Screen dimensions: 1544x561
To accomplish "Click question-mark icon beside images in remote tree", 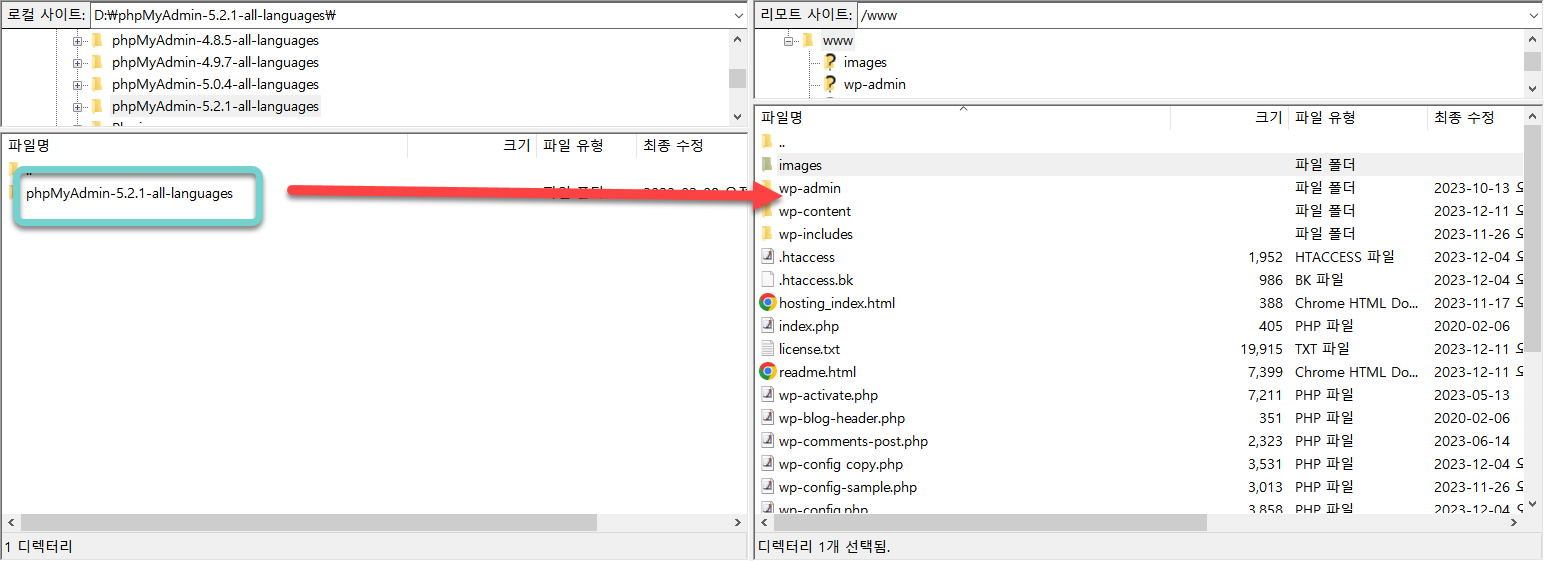I will pyautogui.click(x=829, y=62).
